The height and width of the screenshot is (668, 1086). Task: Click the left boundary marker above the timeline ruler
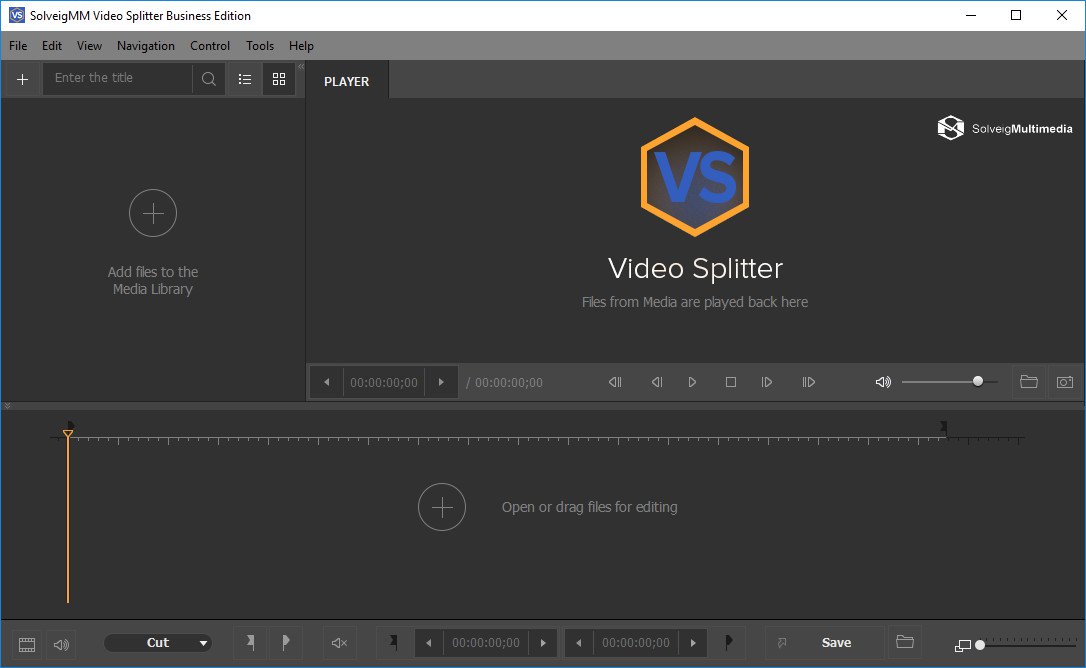[70, 425]
